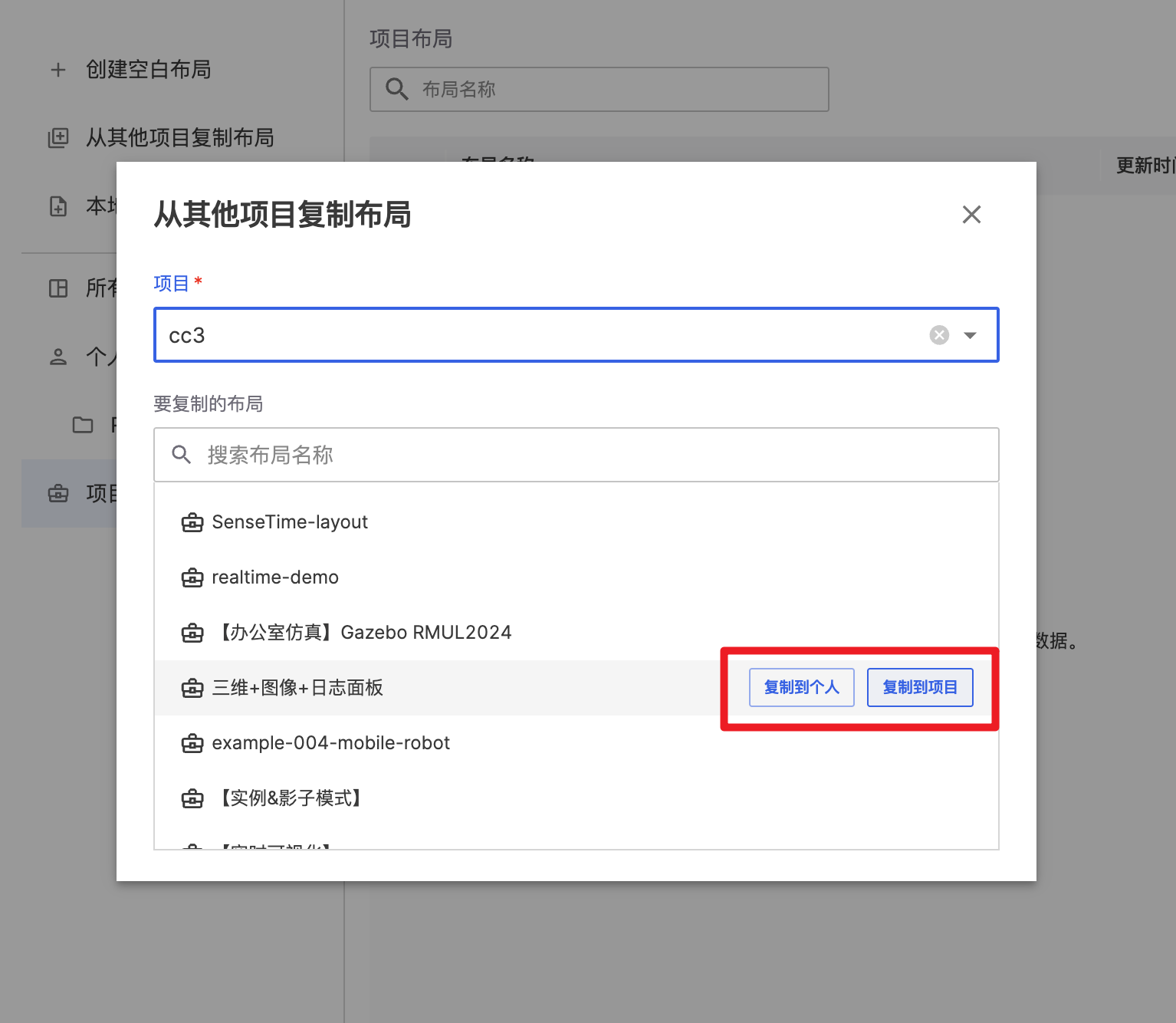The image size is (1176, 1023).
Task: Select SenseTime-layout from the list
Action: (290, 522)
